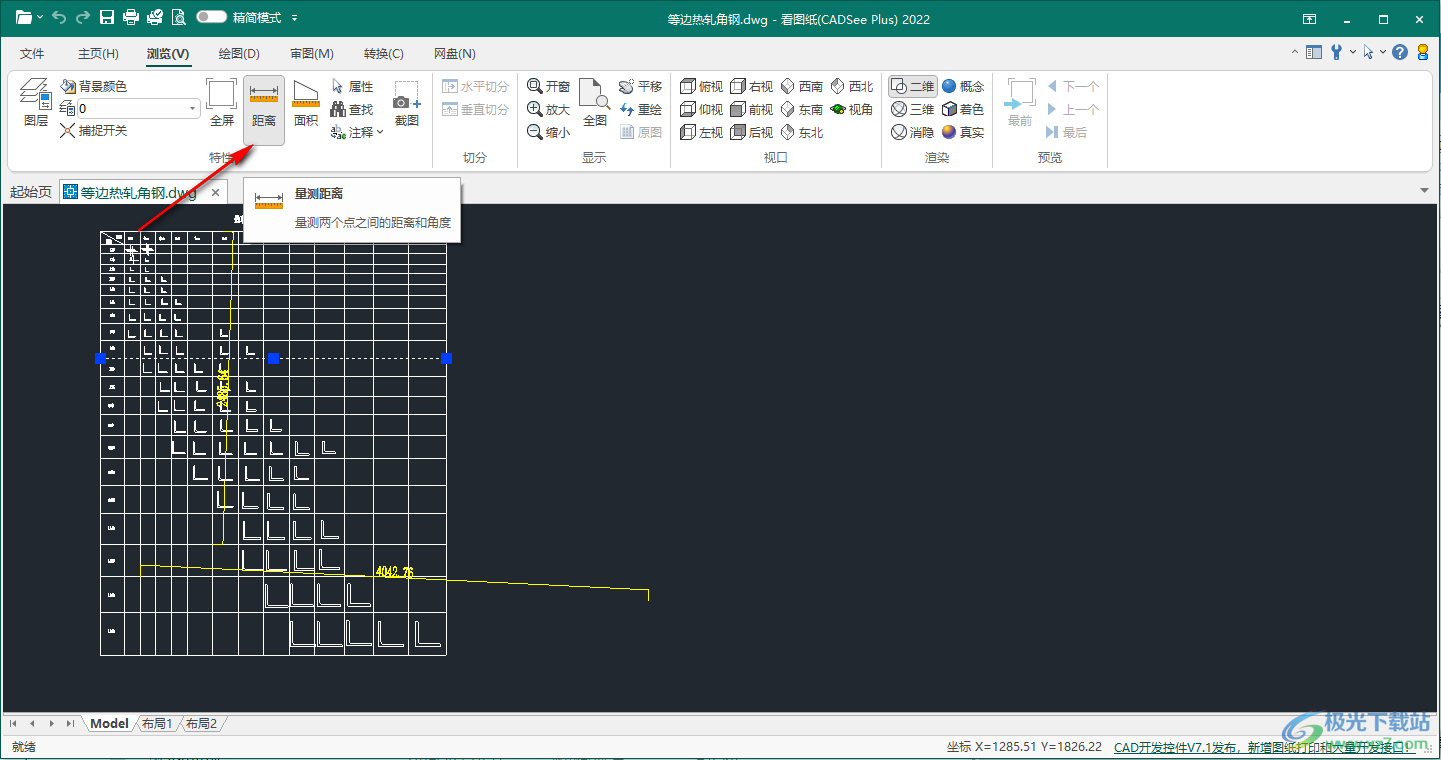Select 着色 shaded render mode

tap(963, 110)
